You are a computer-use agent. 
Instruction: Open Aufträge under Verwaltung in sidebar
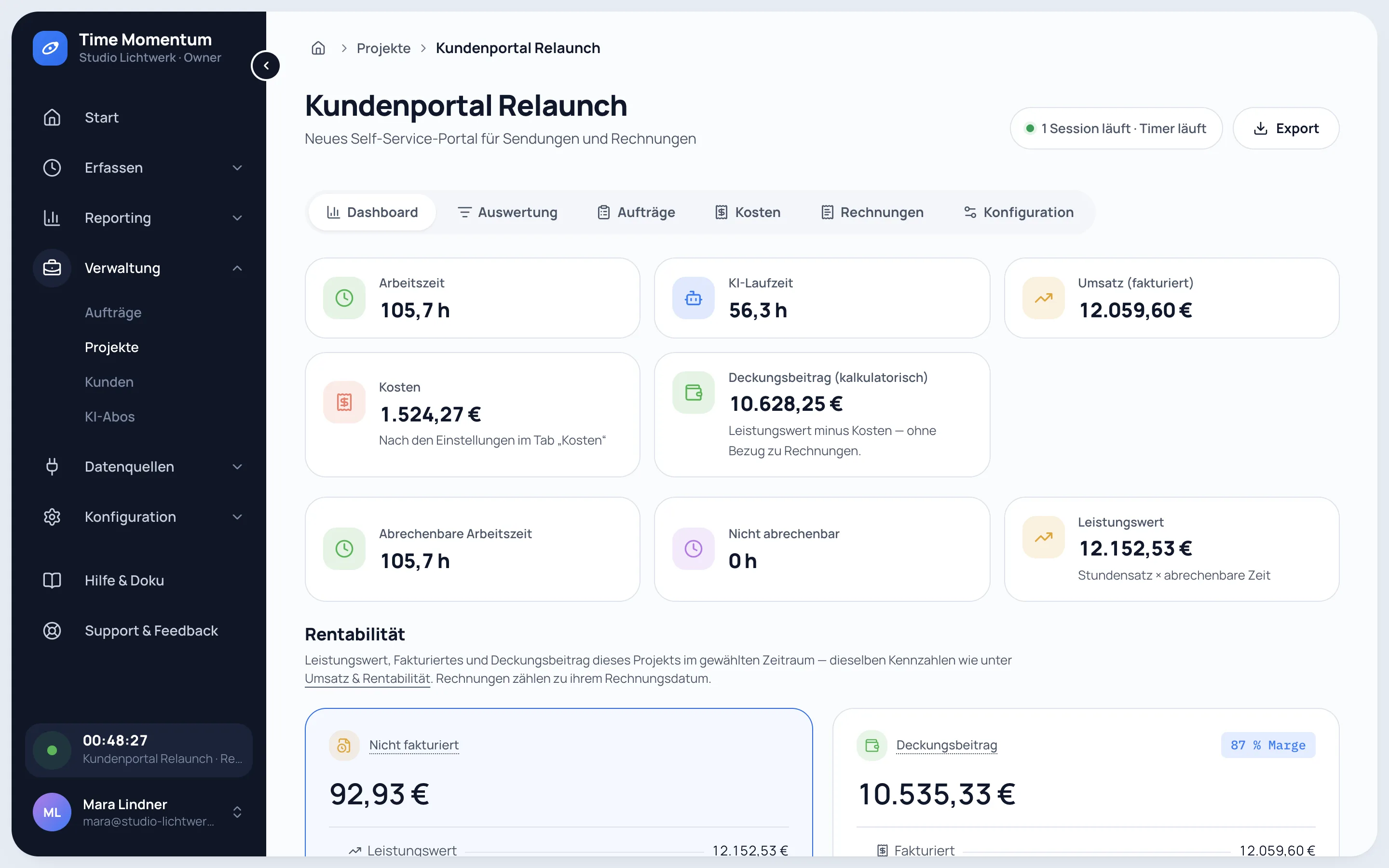[113, 313]
